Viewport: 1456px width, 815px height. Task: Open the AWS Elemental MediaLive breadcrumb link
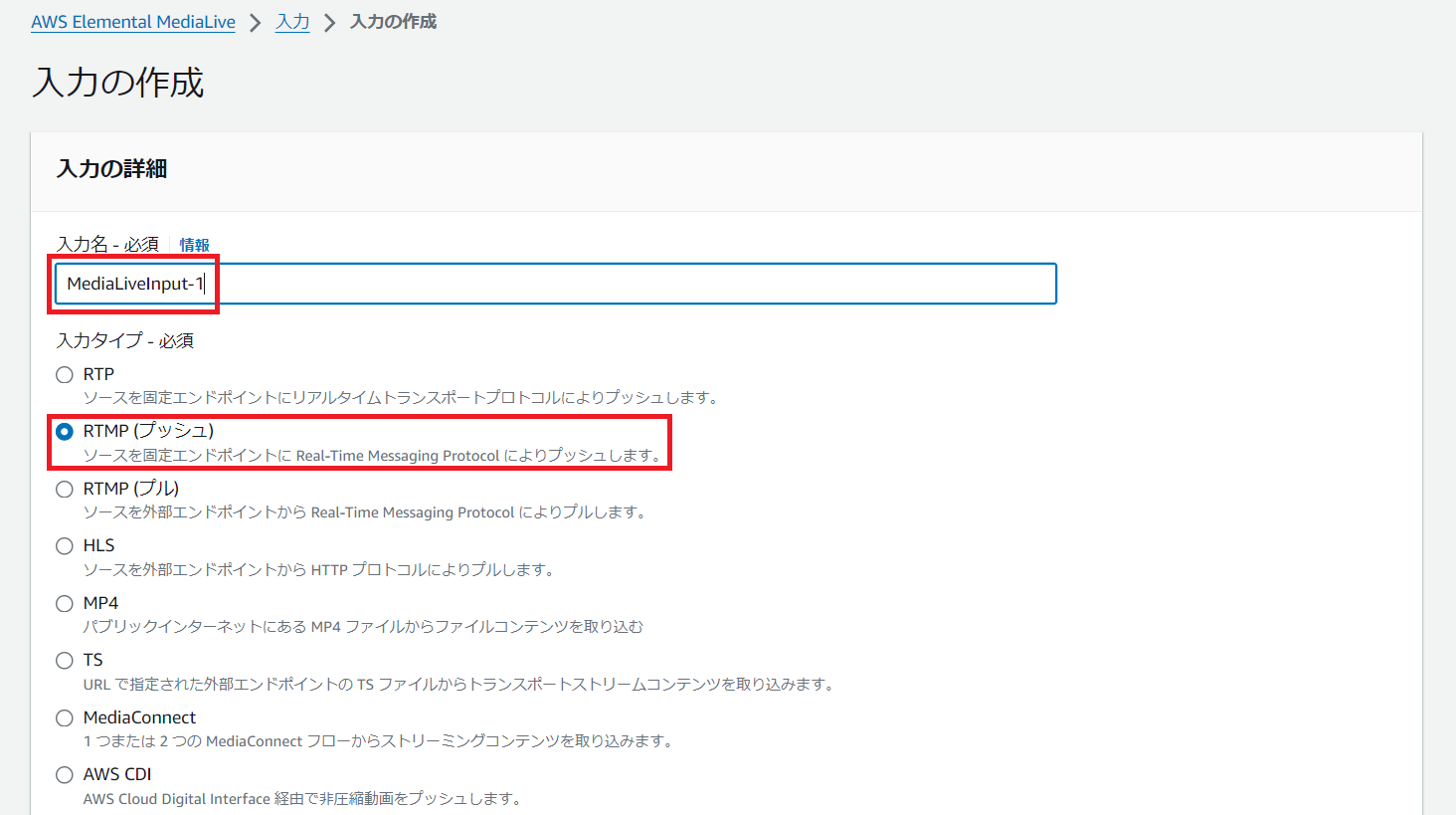tap(133, 22)
